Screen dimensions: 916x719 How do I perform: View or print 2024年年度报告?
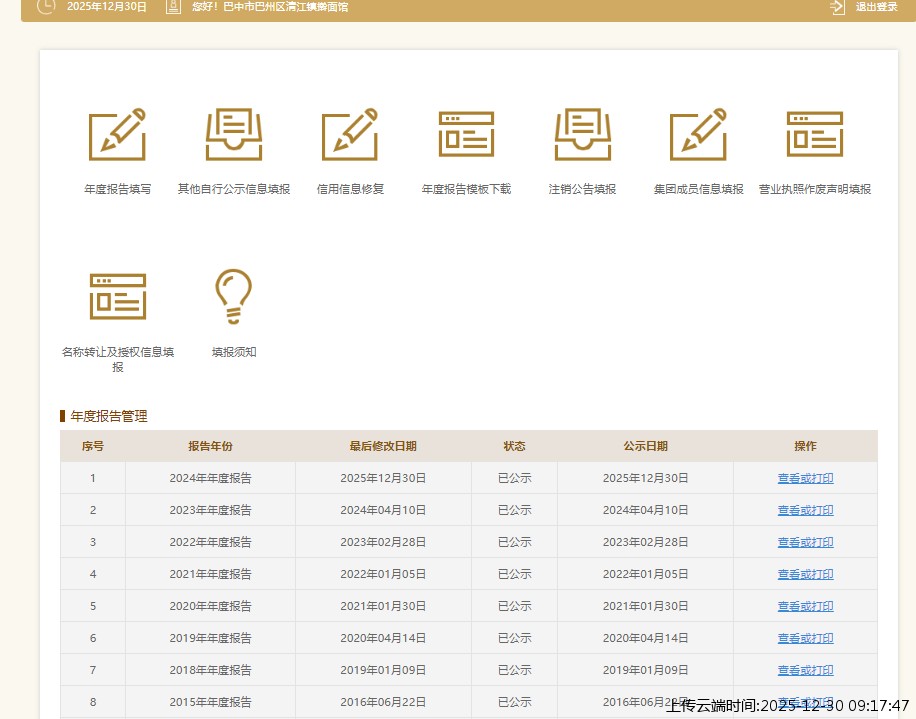[x=805, y=478]
